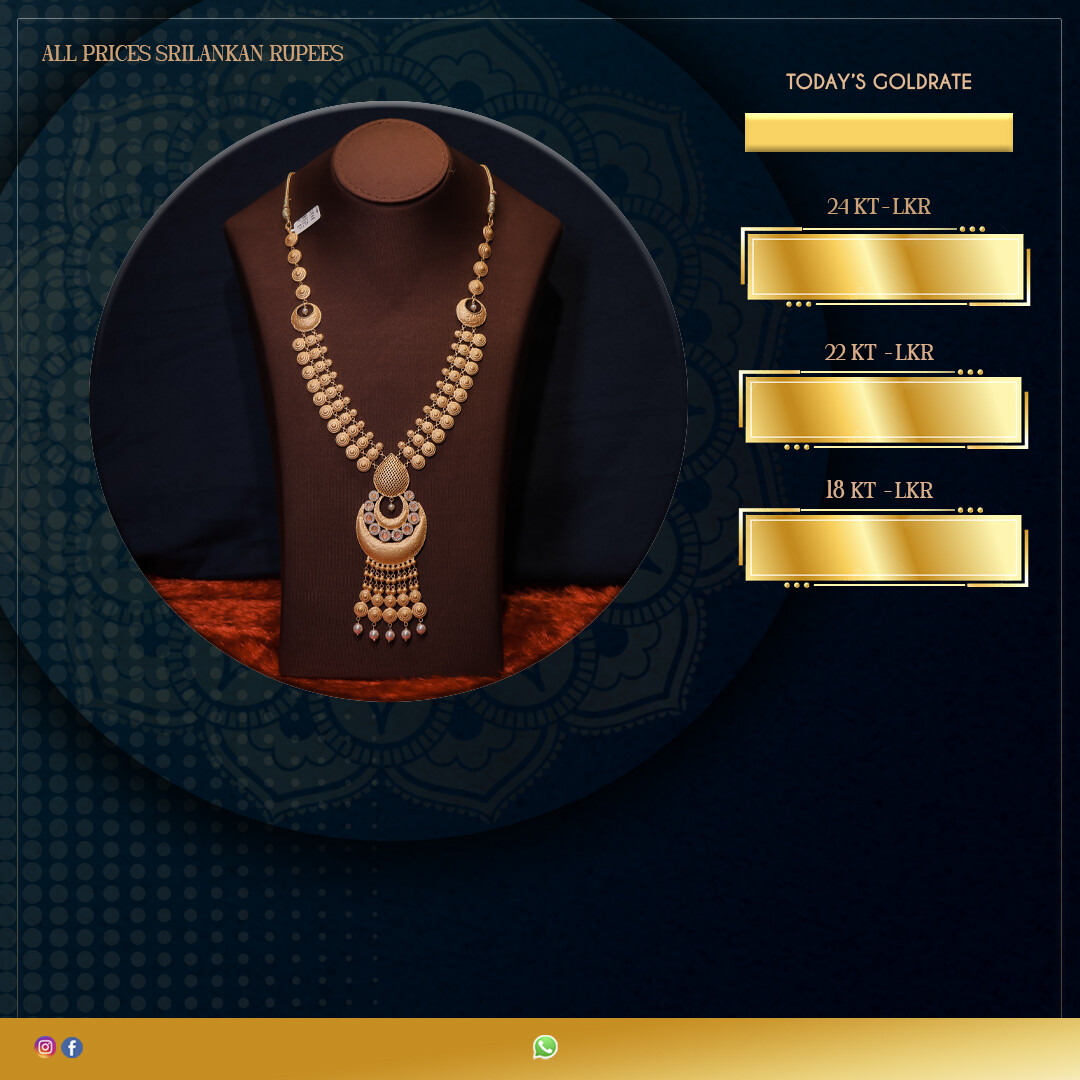Viewport: 1080px width, 1080px height.
Task: Click the left crescent ornament on the chain
Action: point(306,318)
